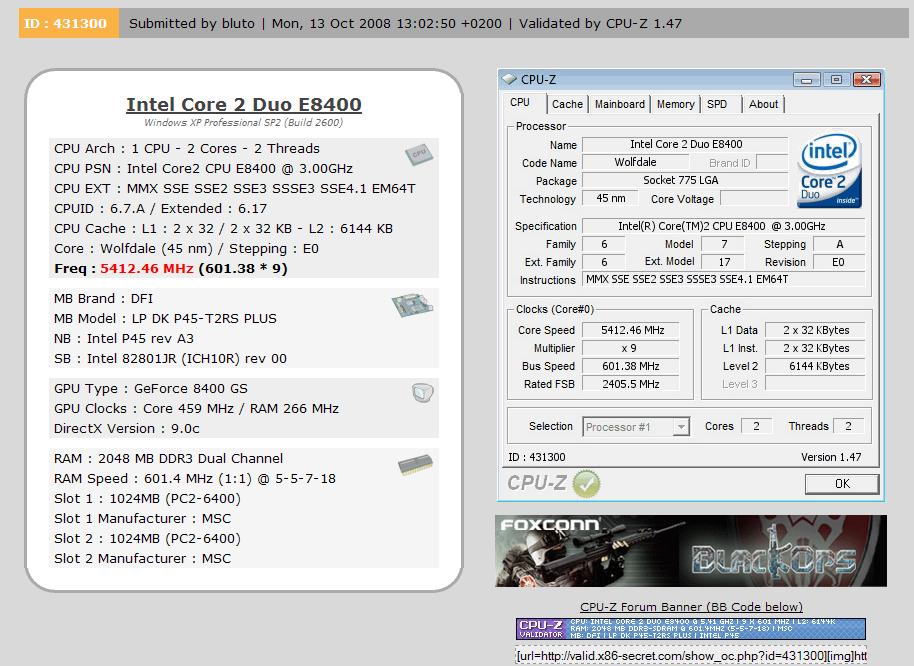Open the Cache tab in CPU-Z
Image resolution: width=914 pixels, height=666 pixels.
point(567,104)
